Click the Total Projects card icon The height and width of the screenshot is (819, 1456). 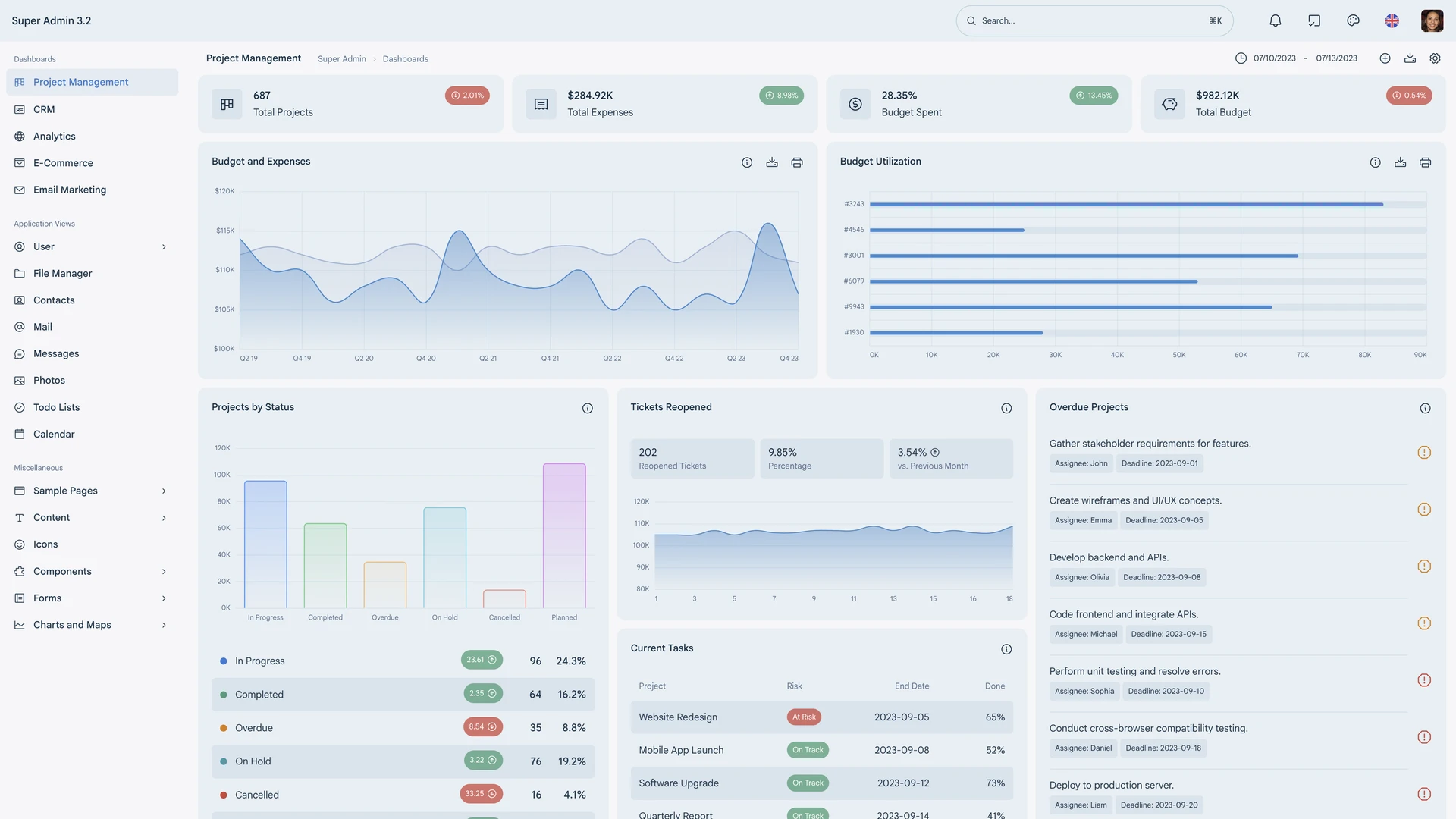[227, 104]
